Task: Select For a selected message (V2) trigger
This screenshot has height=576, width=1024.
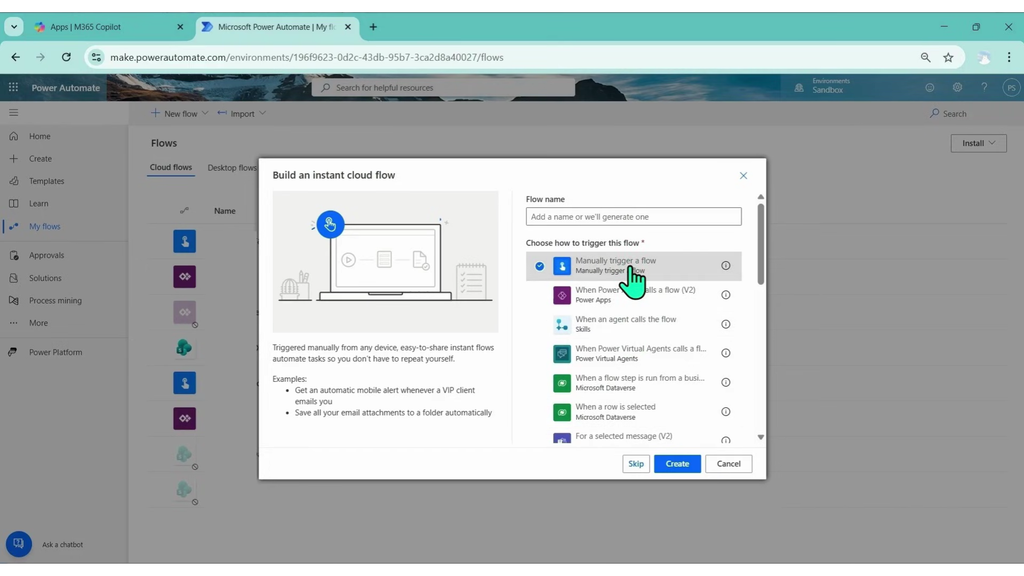Action: click(x=633, y=438)
